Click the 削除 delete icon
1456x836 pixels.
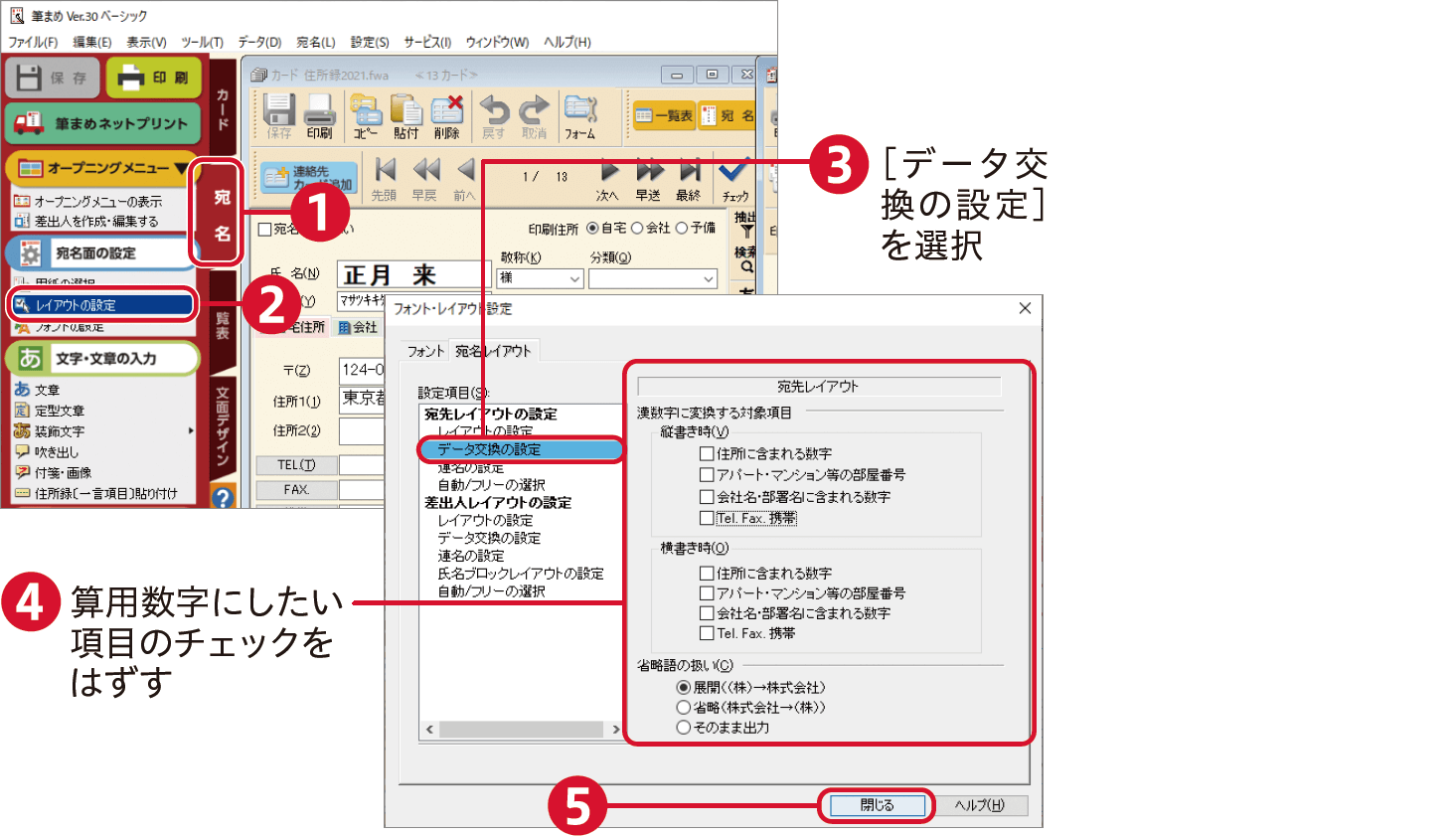pyautogui.click(x=447, y=116)
